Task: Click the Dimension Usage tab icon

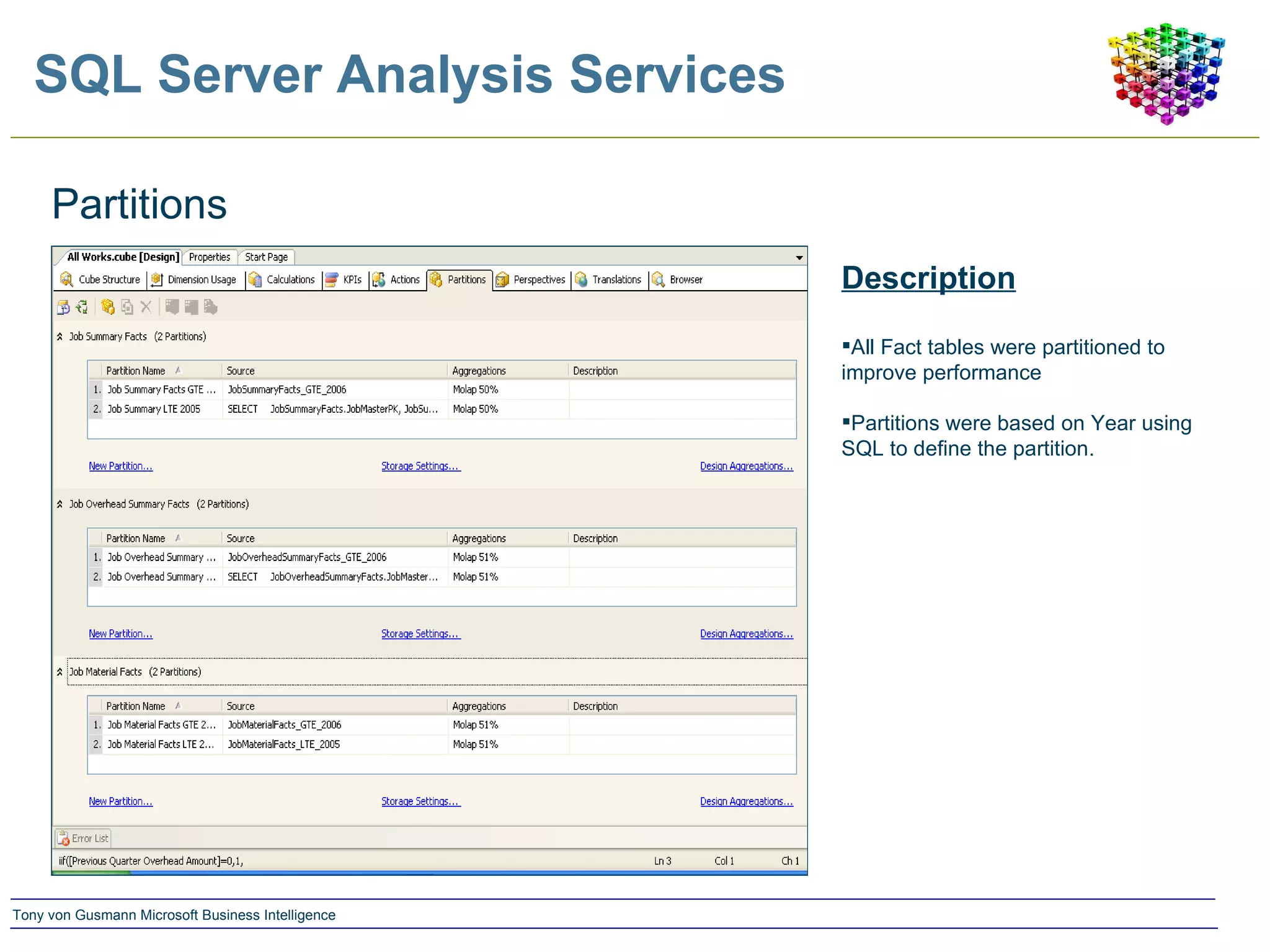Action: click(157, 280)
